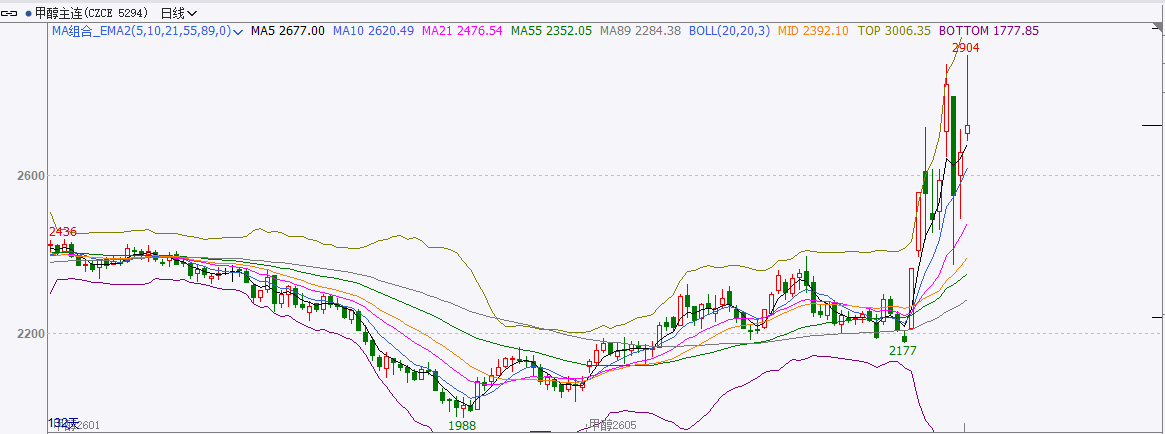
Task: Click the 2436 price marker at left
Action: 63,232
